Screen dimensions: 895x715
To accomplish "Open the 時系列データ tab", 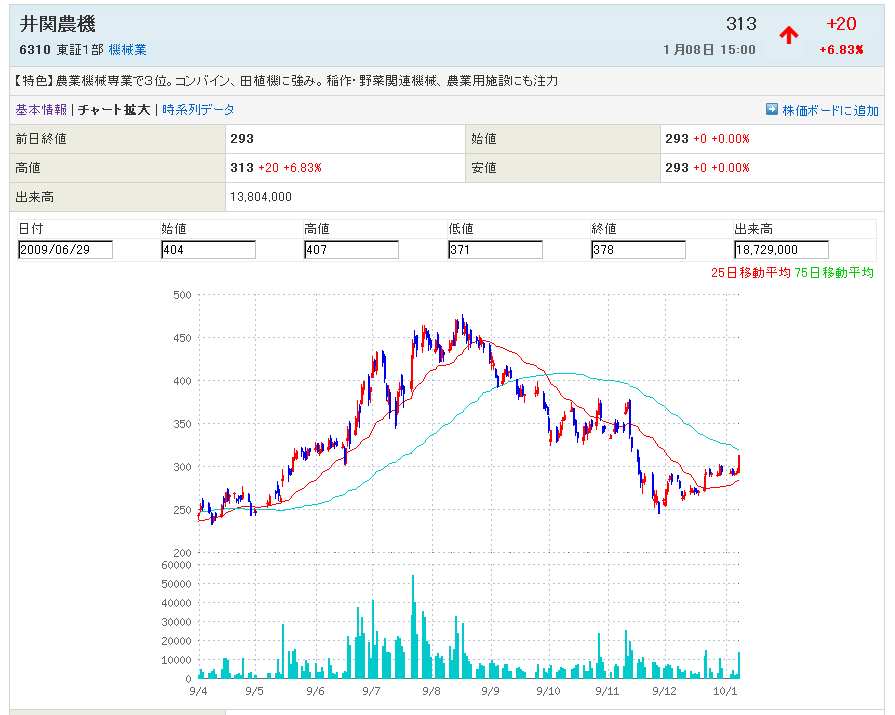I will (x=198, y=110).
